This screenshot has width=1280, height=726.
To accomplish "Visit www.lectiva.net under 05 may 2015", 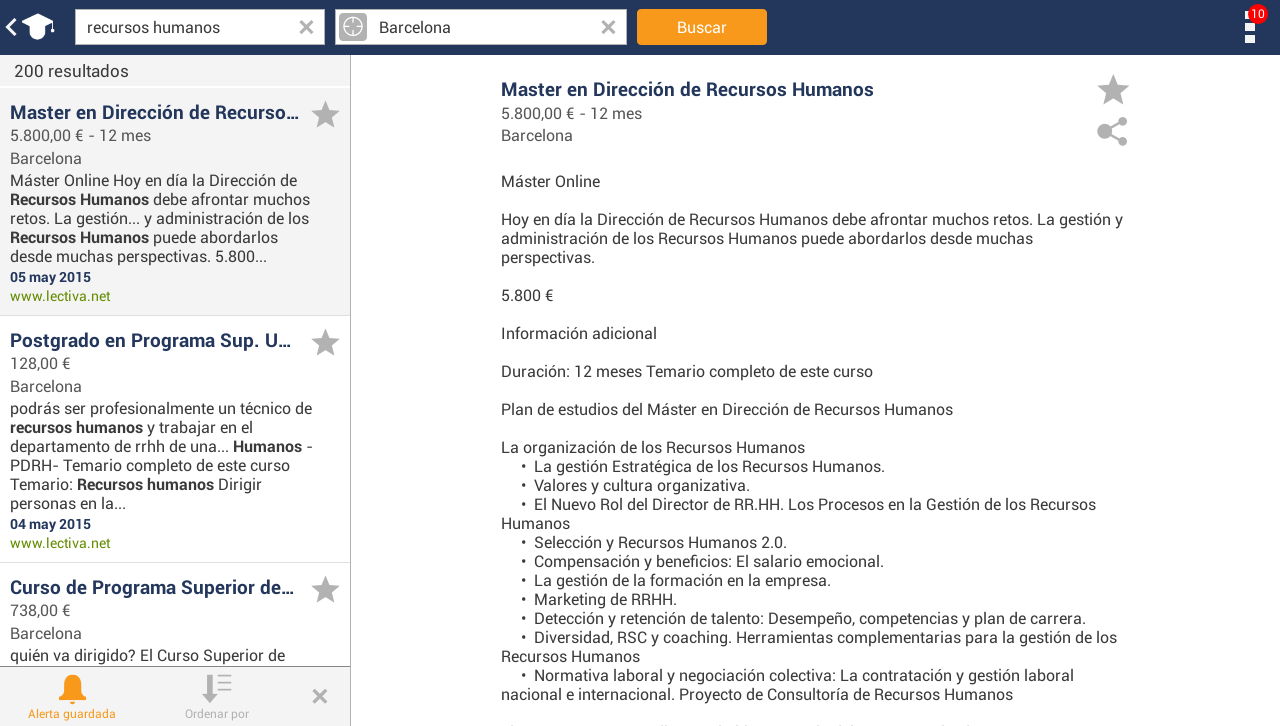I will [x=60, y=296].
